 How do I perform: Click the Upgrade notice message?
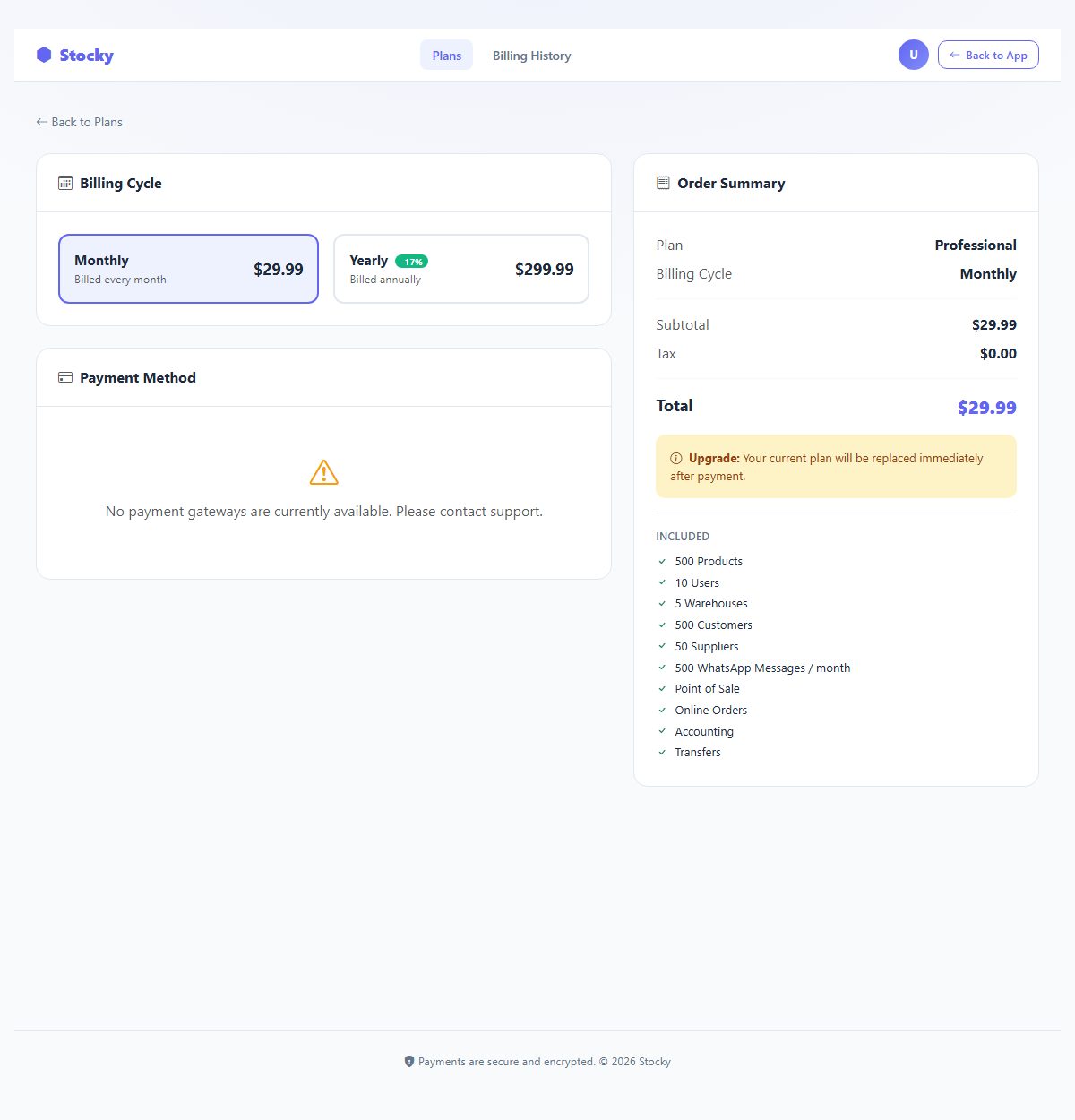(836, 467)
